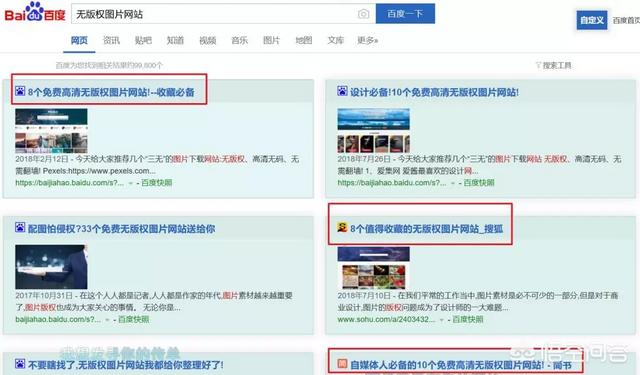This screenshot has height=375, width=640.
Task: Click paw icon beside 设计必备 result
Action: [x=342, y=91]
